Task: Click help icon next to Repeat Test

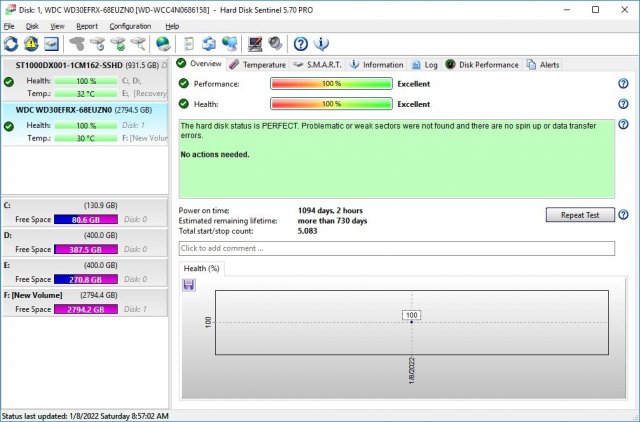Action: [x=623, y=215]
